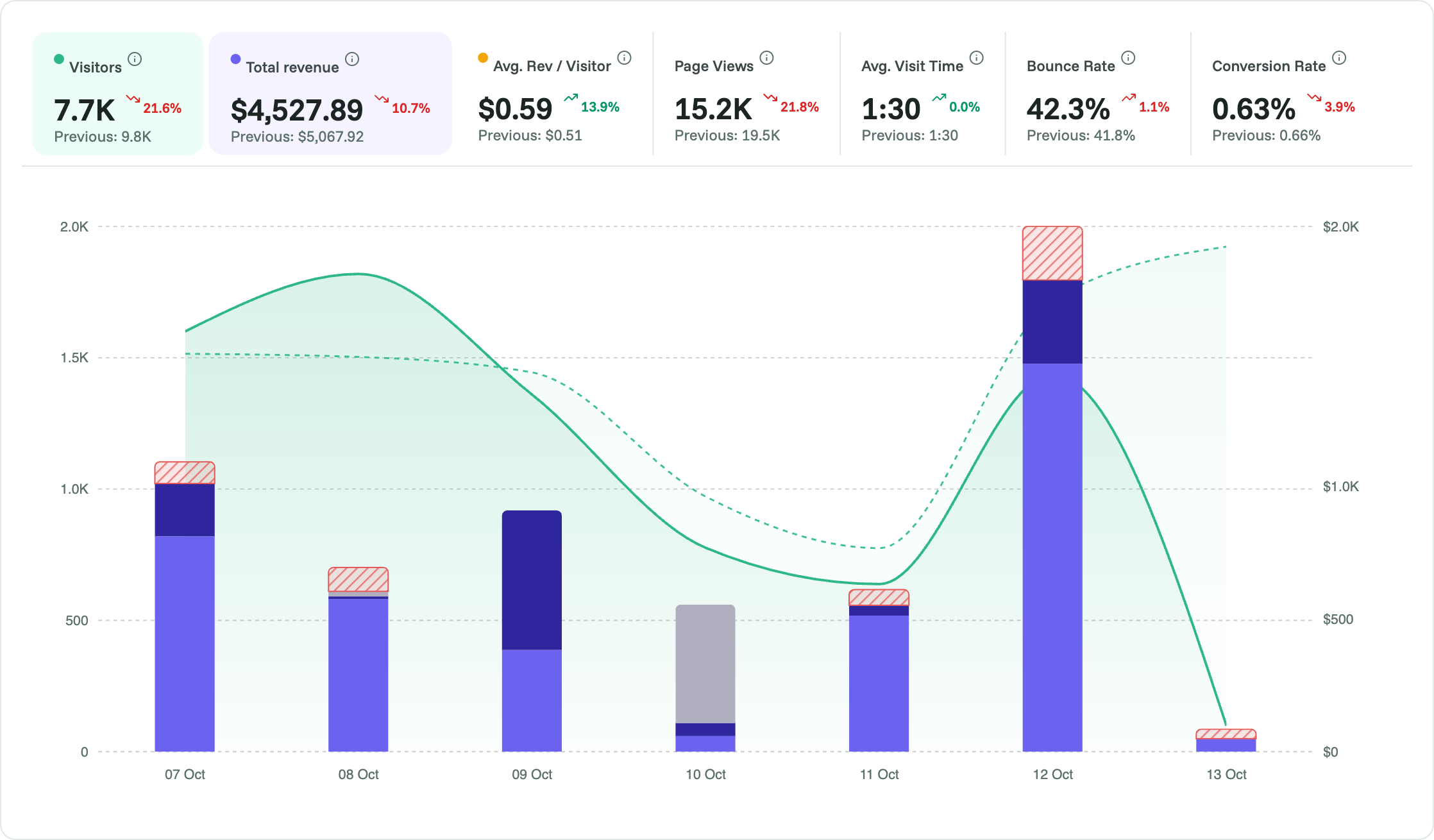Click the "1:30" visit time value
The image size is (1434, 840).
(891, 109)
